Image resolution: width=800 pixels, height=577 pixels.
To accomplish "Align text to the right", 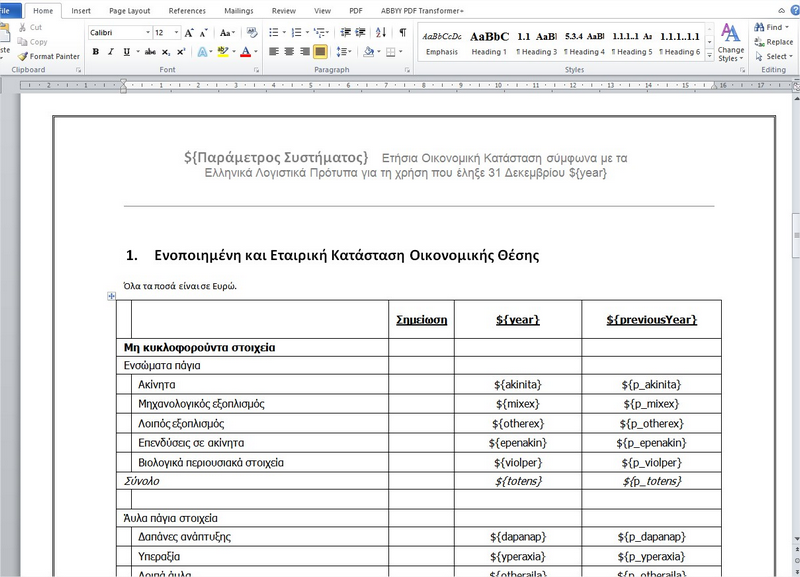I will 305,52.
